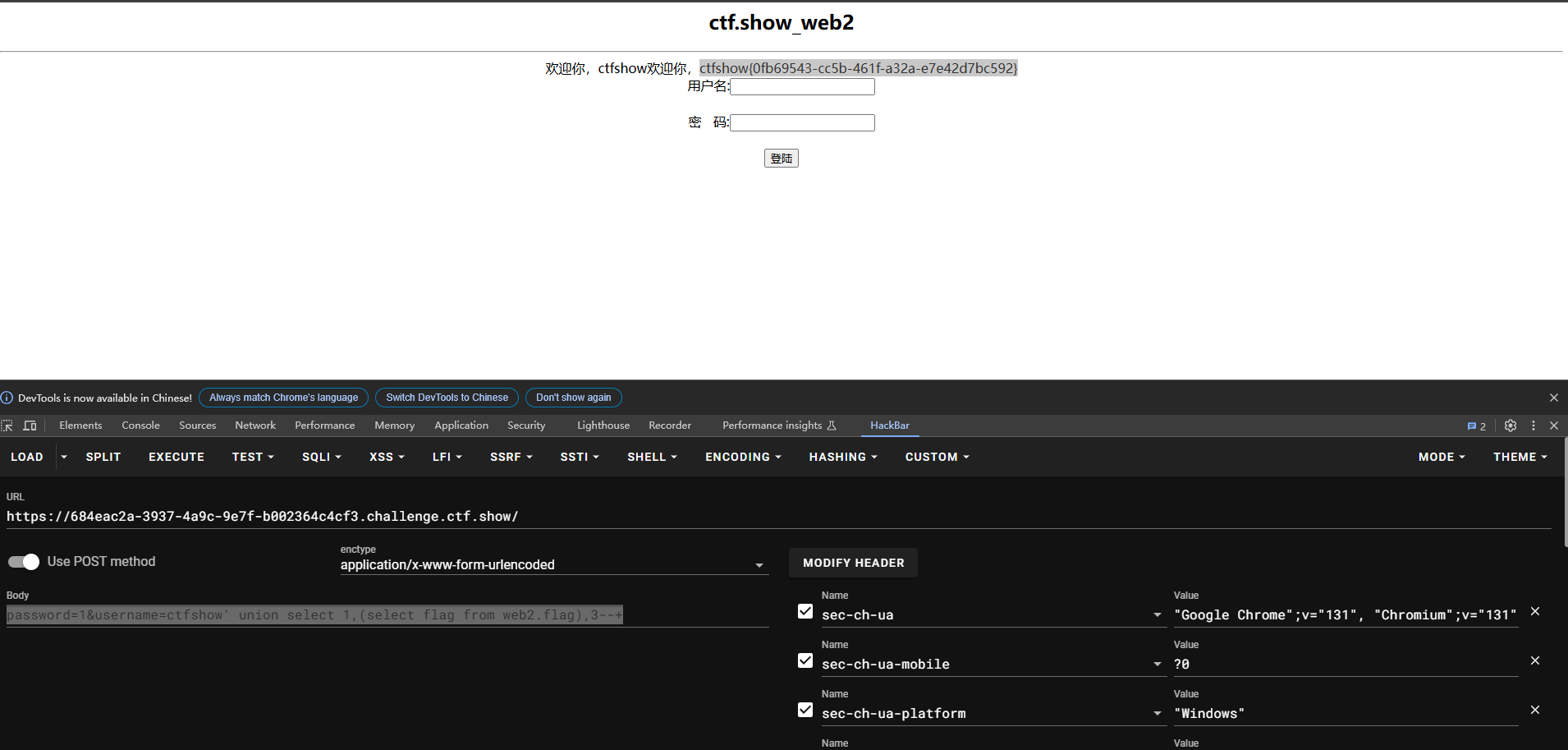Remove the sec-ch-ua header row
The width and height of the screenshot is (1568, 750).
pyautogui.click(x=1535, y=612)
